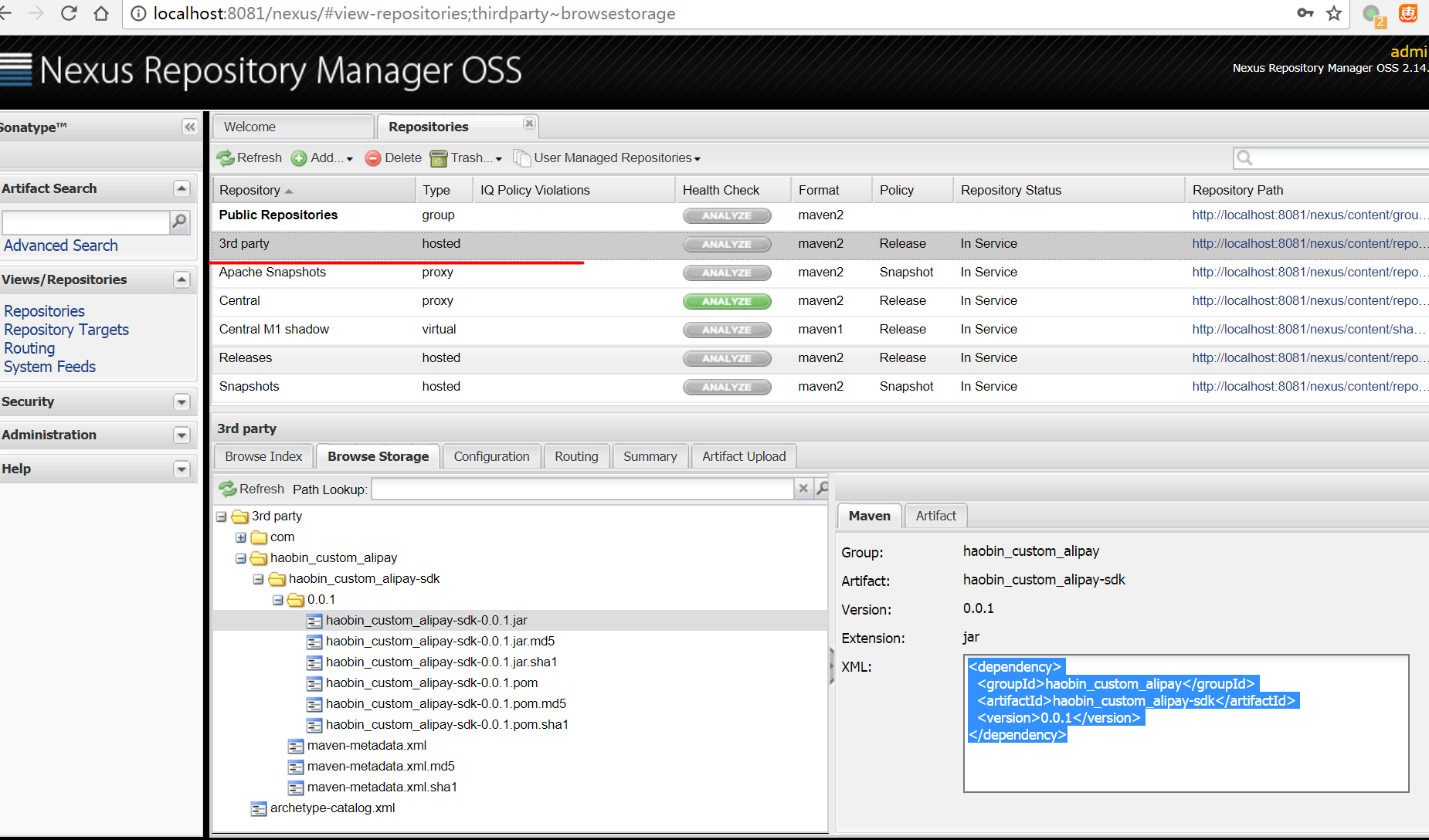Viewport: 1429px width, 840px height.
Task: Search with Path Lookup magnifier icon
Action: (822, 488)
